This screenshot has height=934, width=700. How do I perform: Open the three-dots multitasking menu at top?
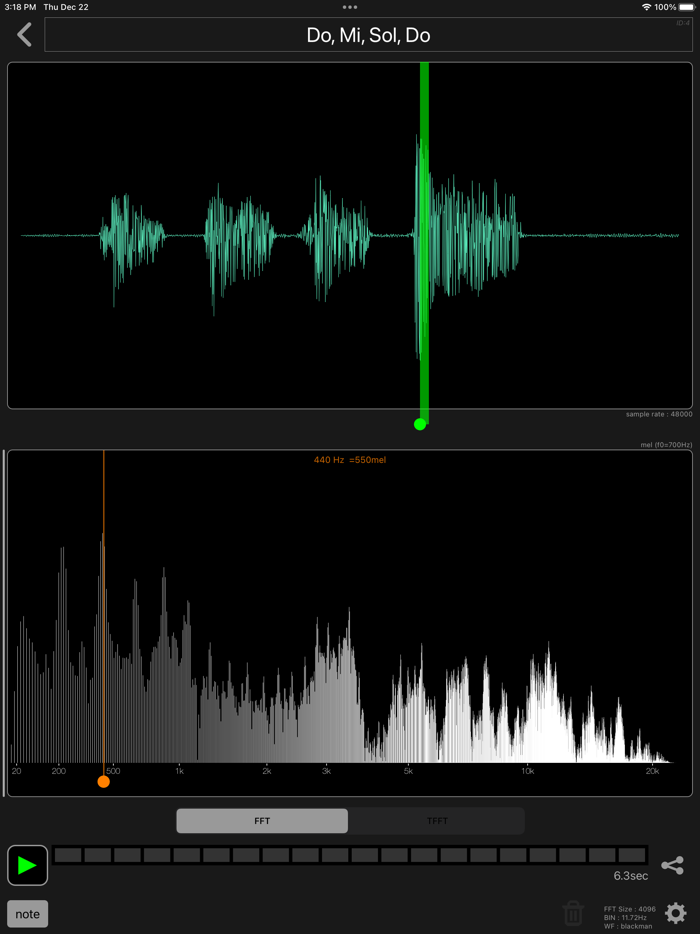click(350, 7)
